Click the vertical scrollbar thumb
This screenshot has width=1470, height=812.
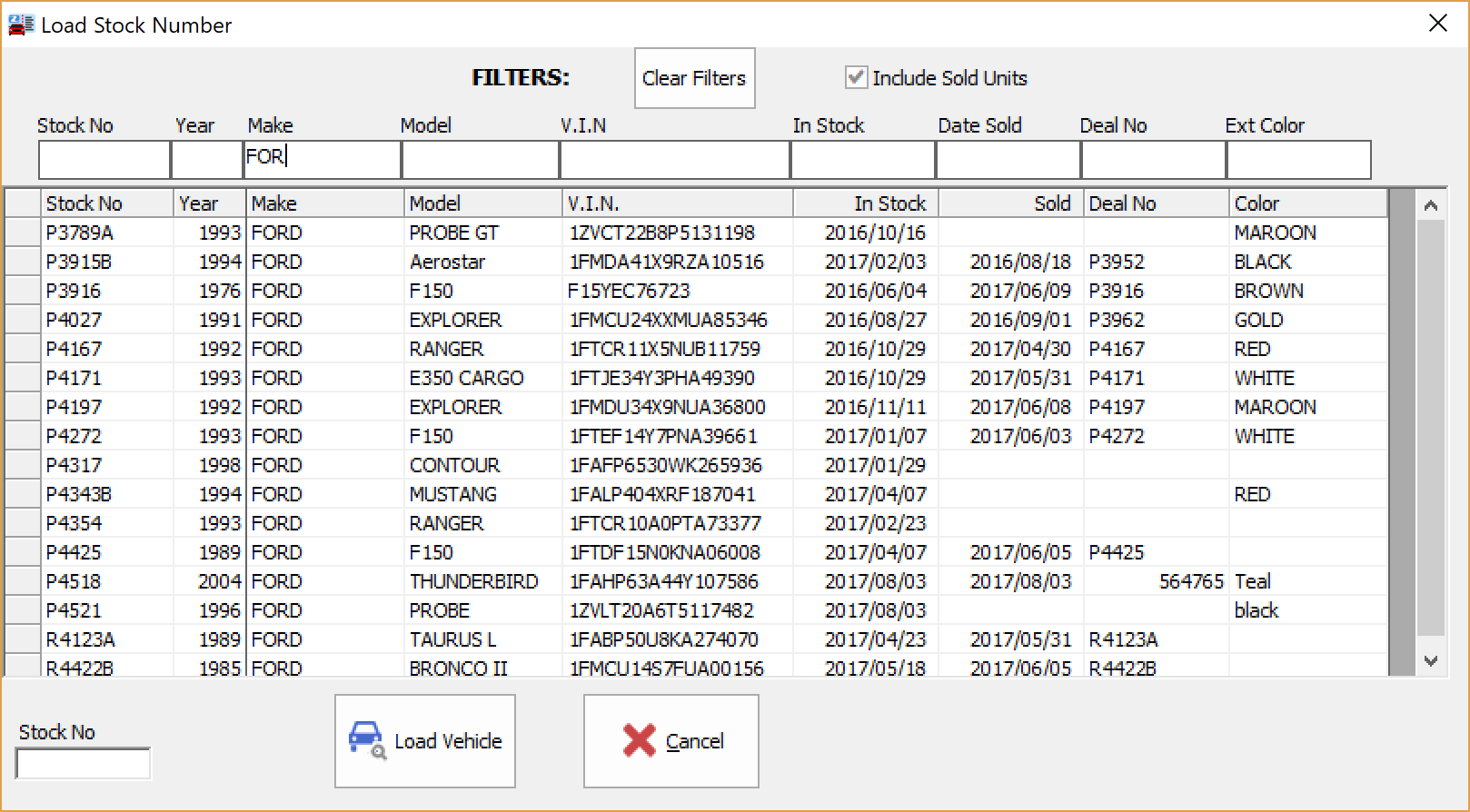pyautogui.click(x=1430, y=427)
